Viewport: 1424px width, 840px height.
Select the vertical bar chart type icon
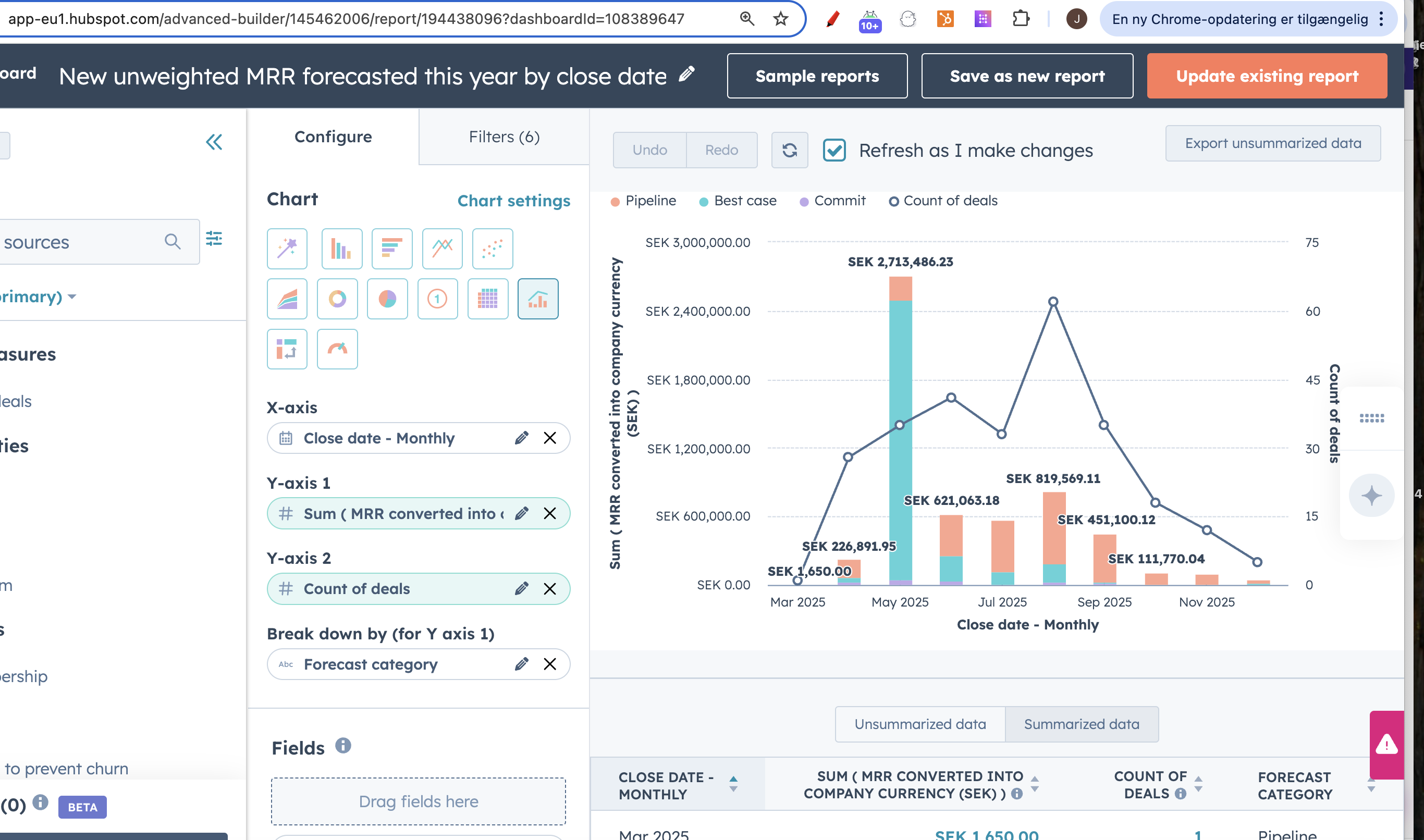click(341, 249)
